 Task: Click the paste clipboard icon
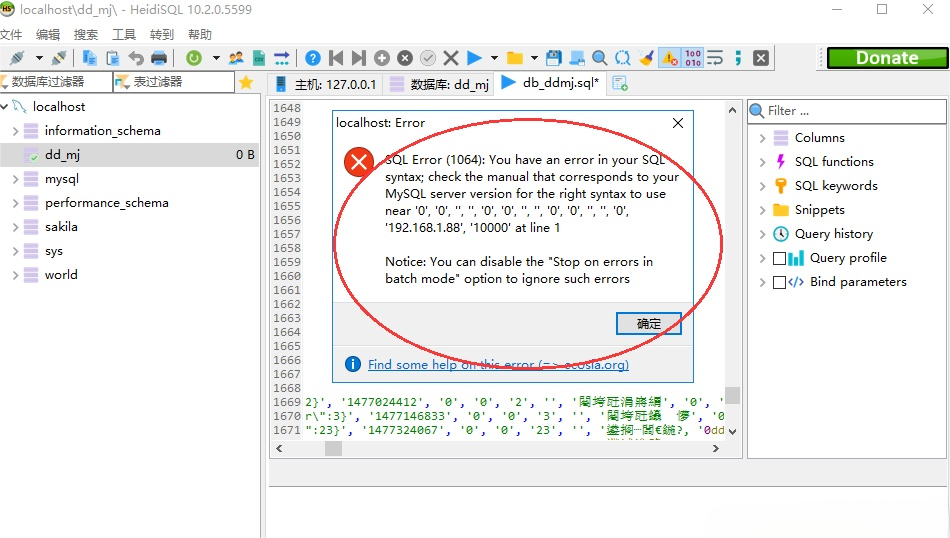[113, 58]
